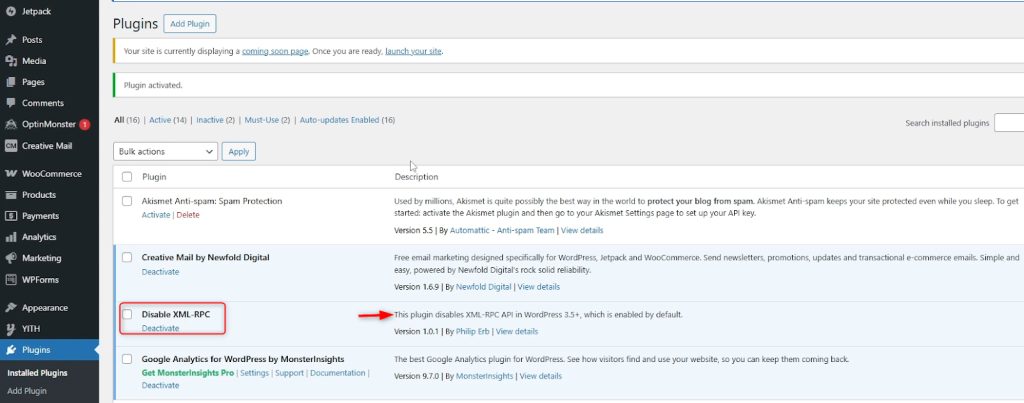
Task: Click the Plugin activated notice text
Action: click(x=153, y=86)
